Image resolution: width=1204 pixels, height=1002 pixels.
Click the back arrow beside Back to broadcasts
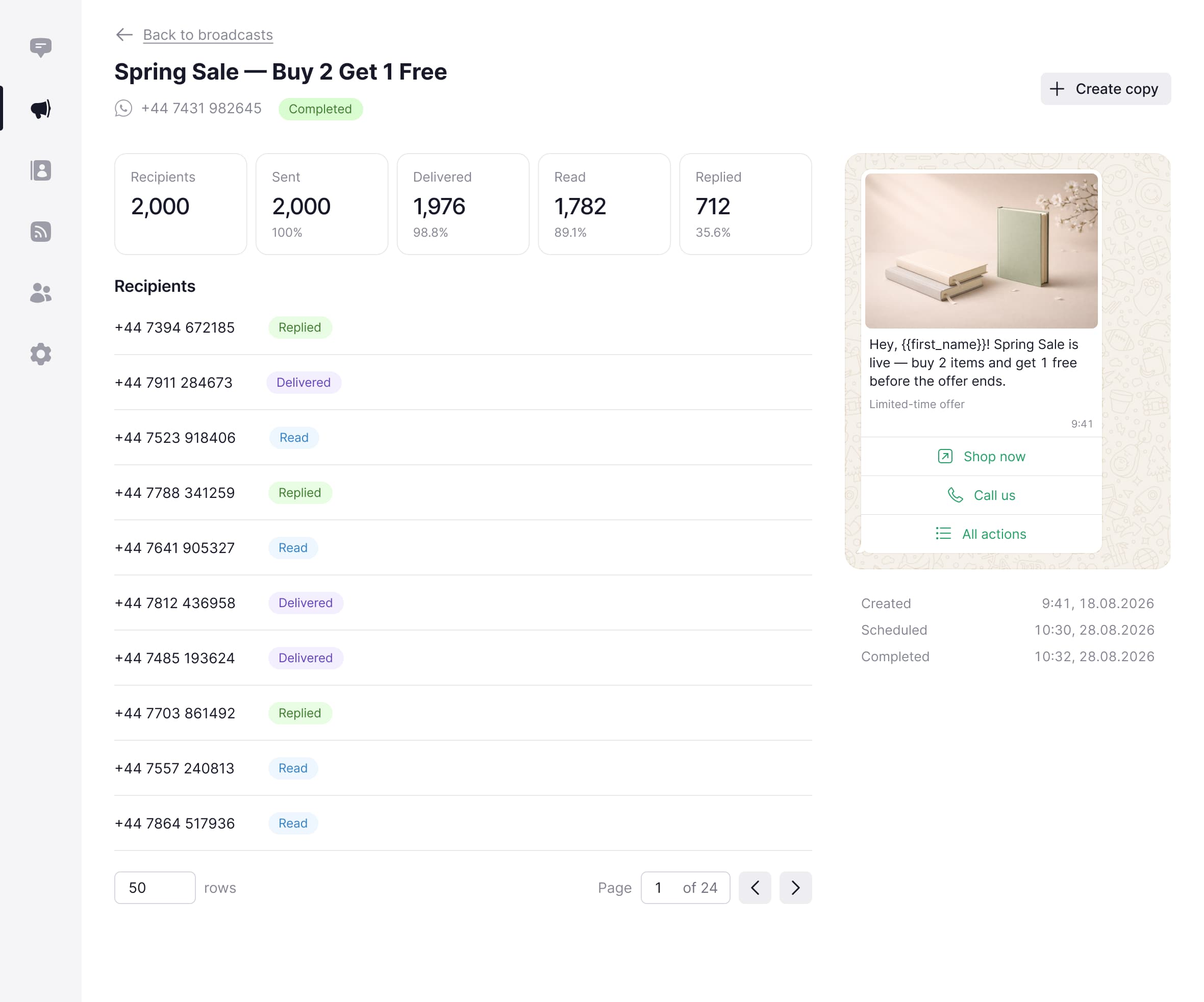coord(124,35)
